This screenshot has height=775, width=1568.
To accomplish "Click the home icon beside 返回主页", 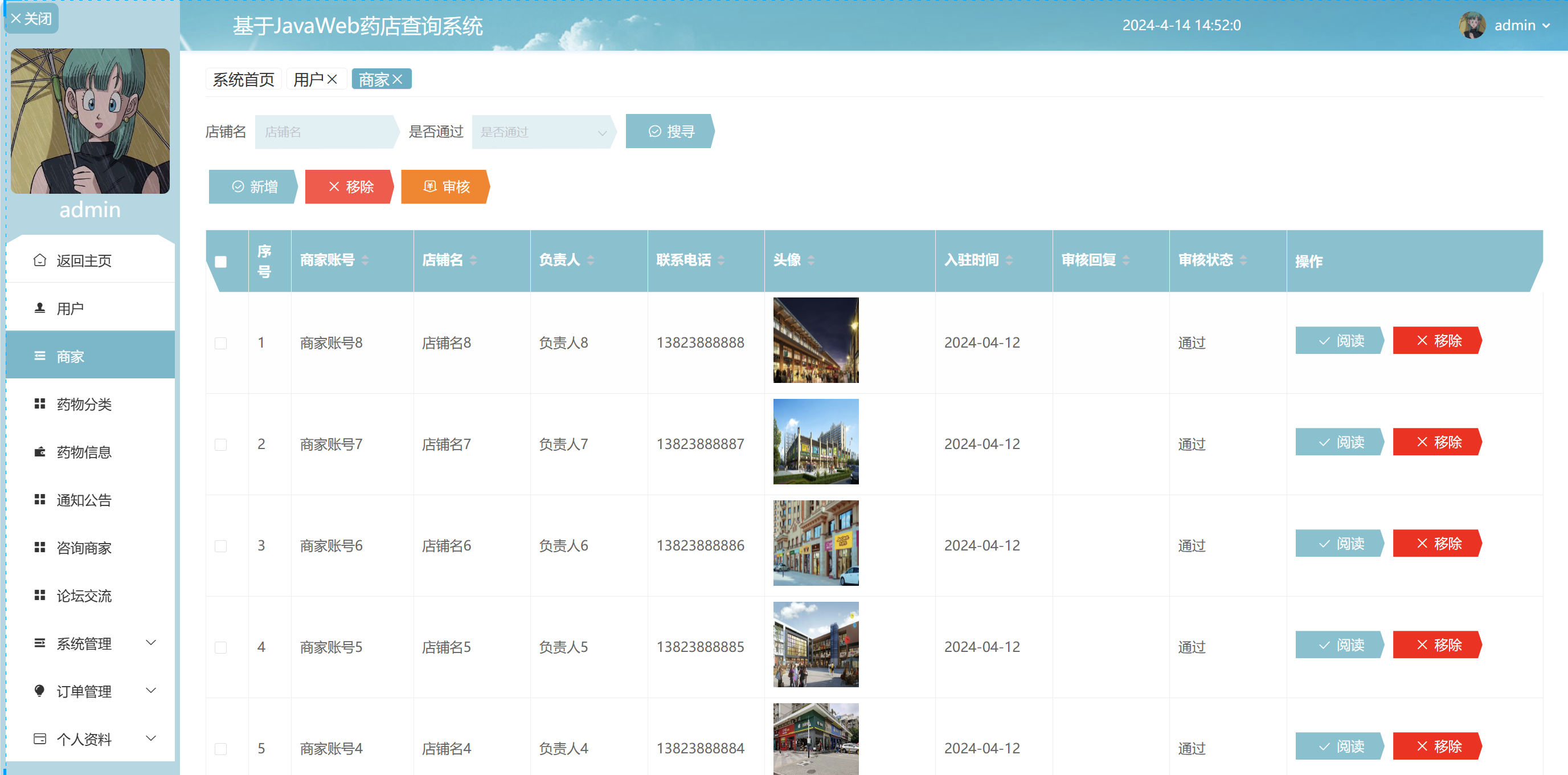I will (39, 260).
